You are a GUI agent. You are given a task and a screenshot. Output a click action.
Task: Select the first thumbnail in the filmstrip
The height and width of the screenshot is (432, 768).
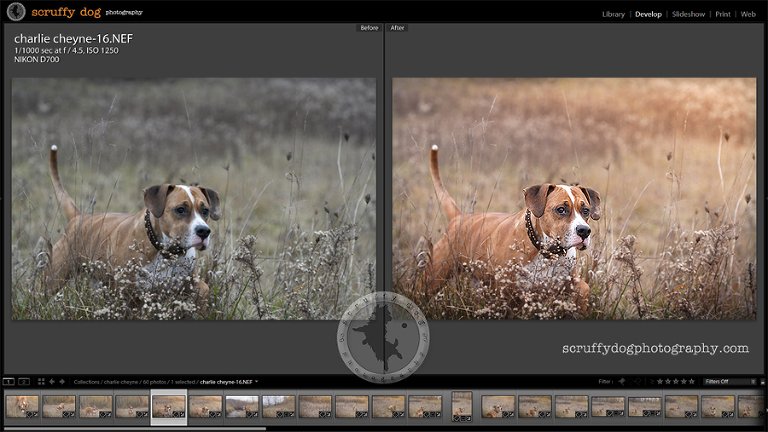(22, 405)
